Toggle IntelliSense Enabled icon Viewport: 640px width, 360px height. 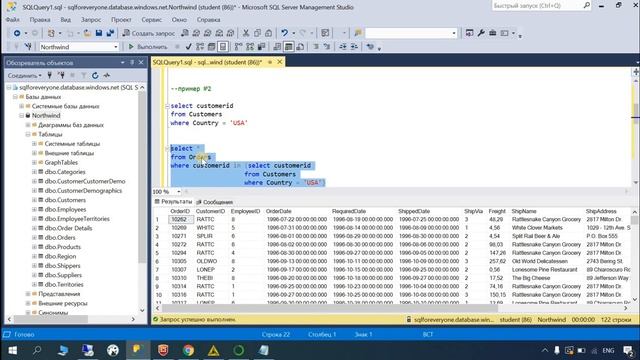(x=223, y=47)
